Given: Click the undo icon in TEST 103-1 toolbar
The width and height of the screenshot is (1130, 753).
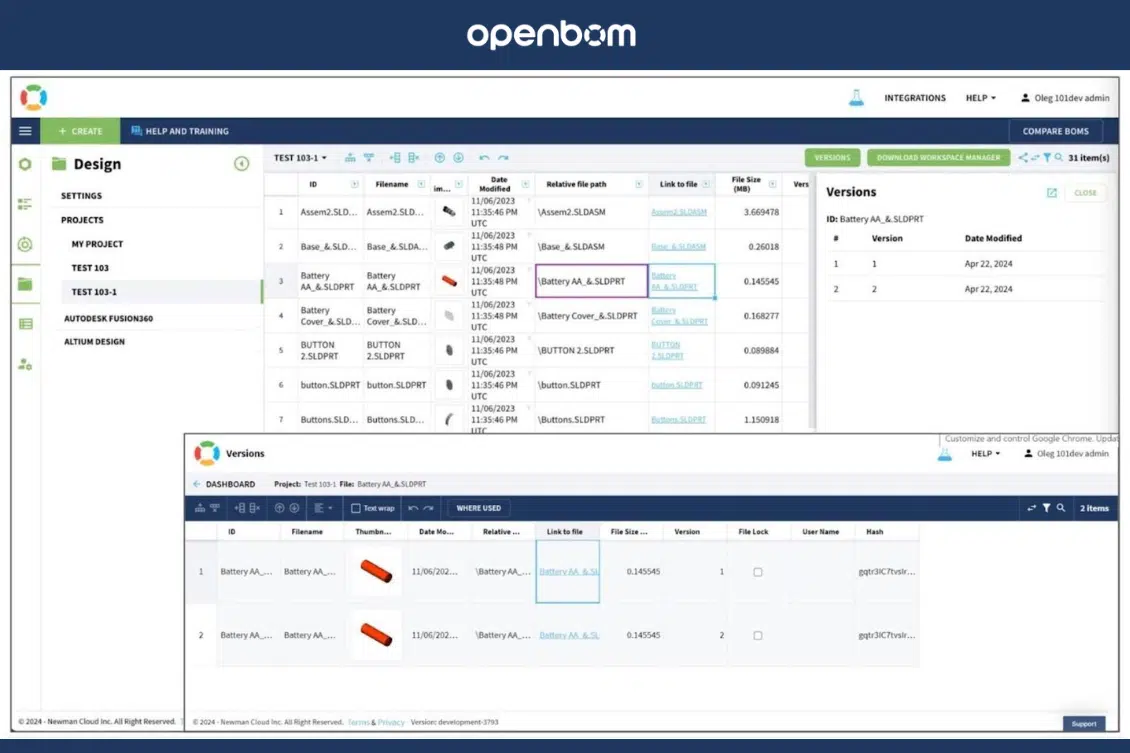Looking at the screenshot, I should pos(484,158).
